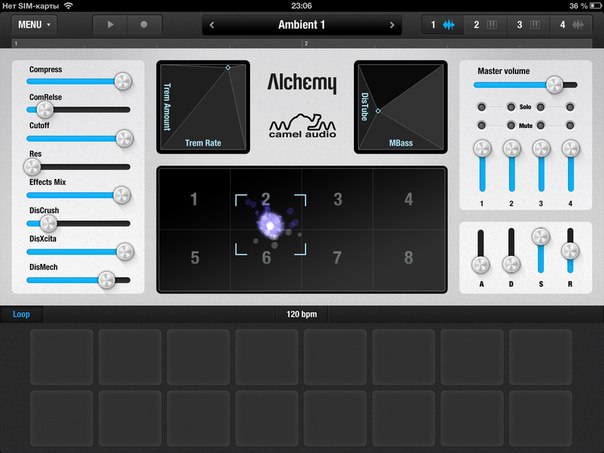This screenshot has width=604, height=453.
Task: Select track tab 4
Action: coord(571,25)
